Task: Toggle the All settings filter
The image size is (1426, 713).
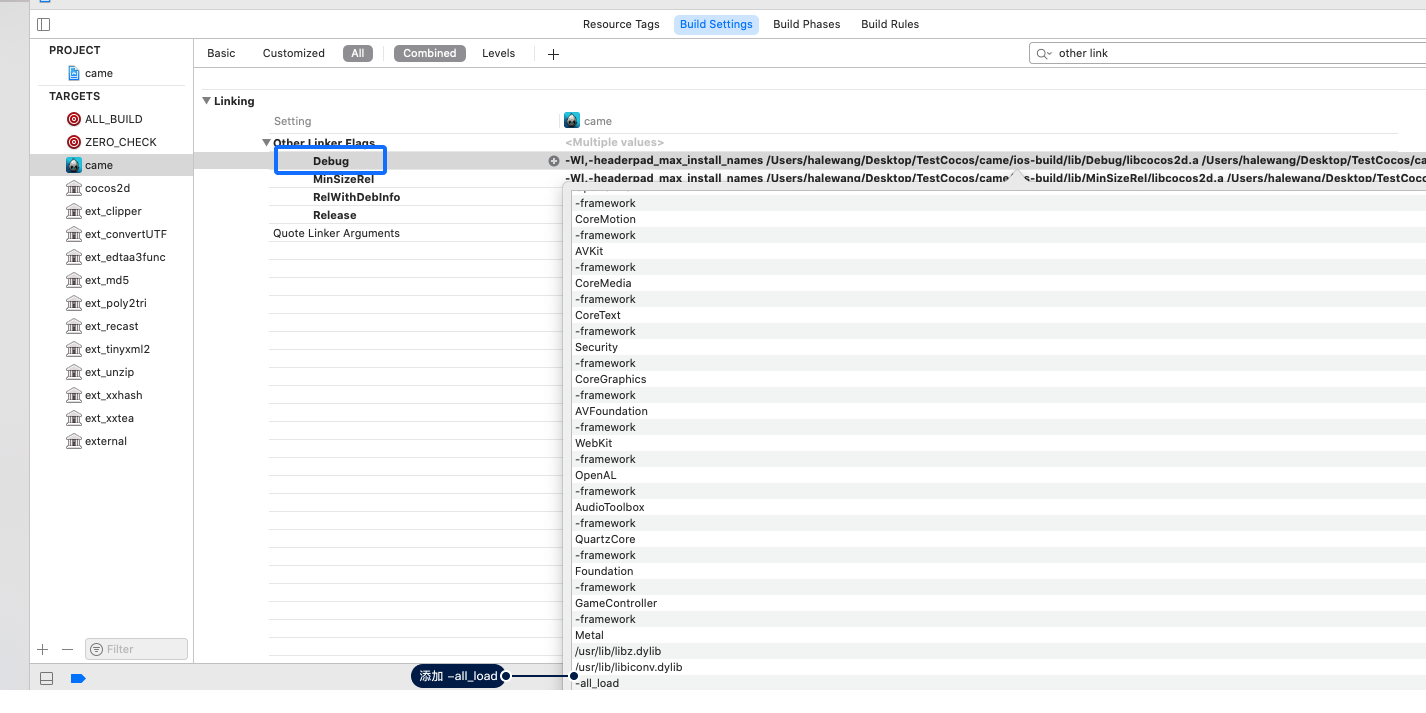Action: coord(357,53)
